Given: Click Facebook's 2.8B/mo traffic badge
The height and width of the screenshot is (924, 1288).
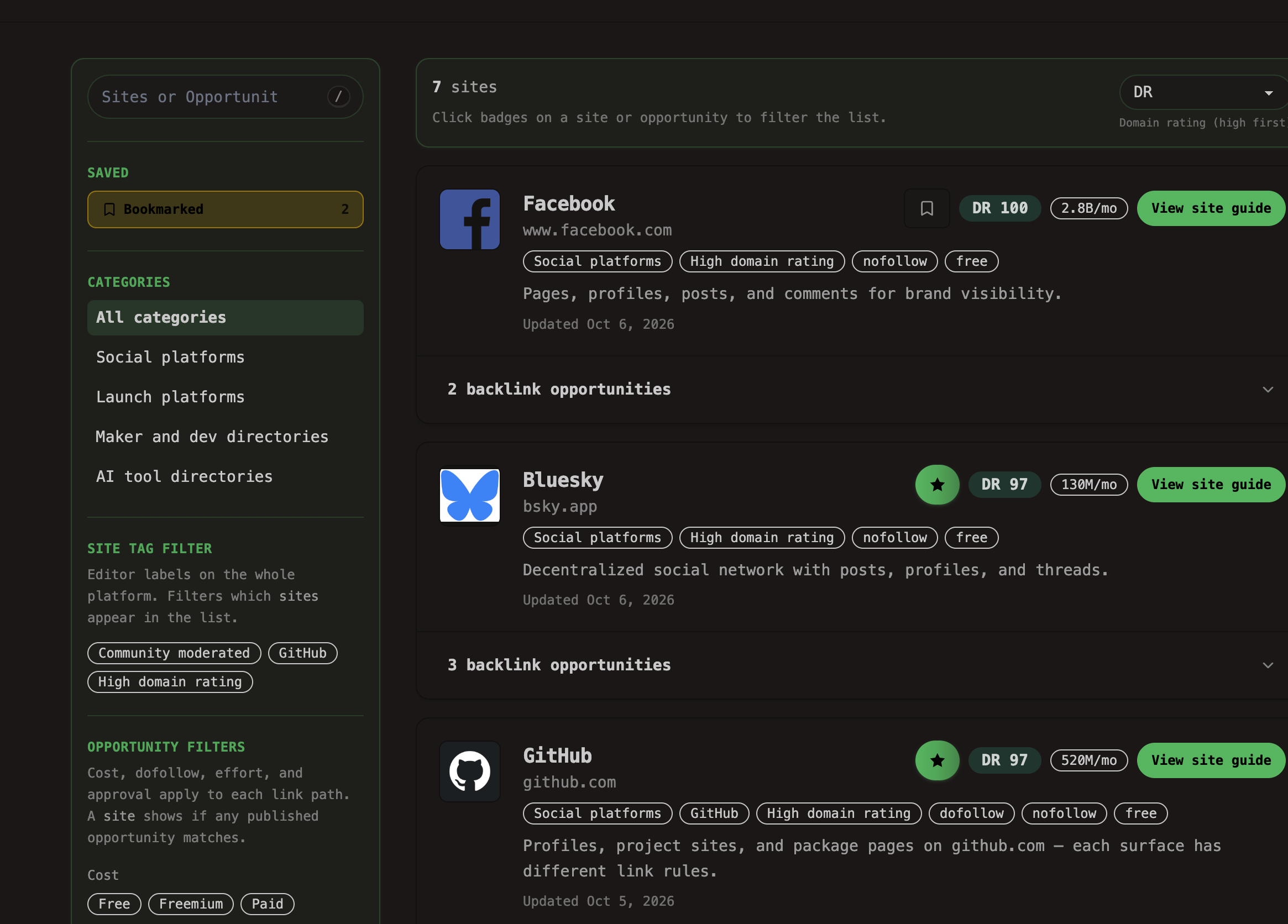Looking at the screenshot, I should 1088,208.
